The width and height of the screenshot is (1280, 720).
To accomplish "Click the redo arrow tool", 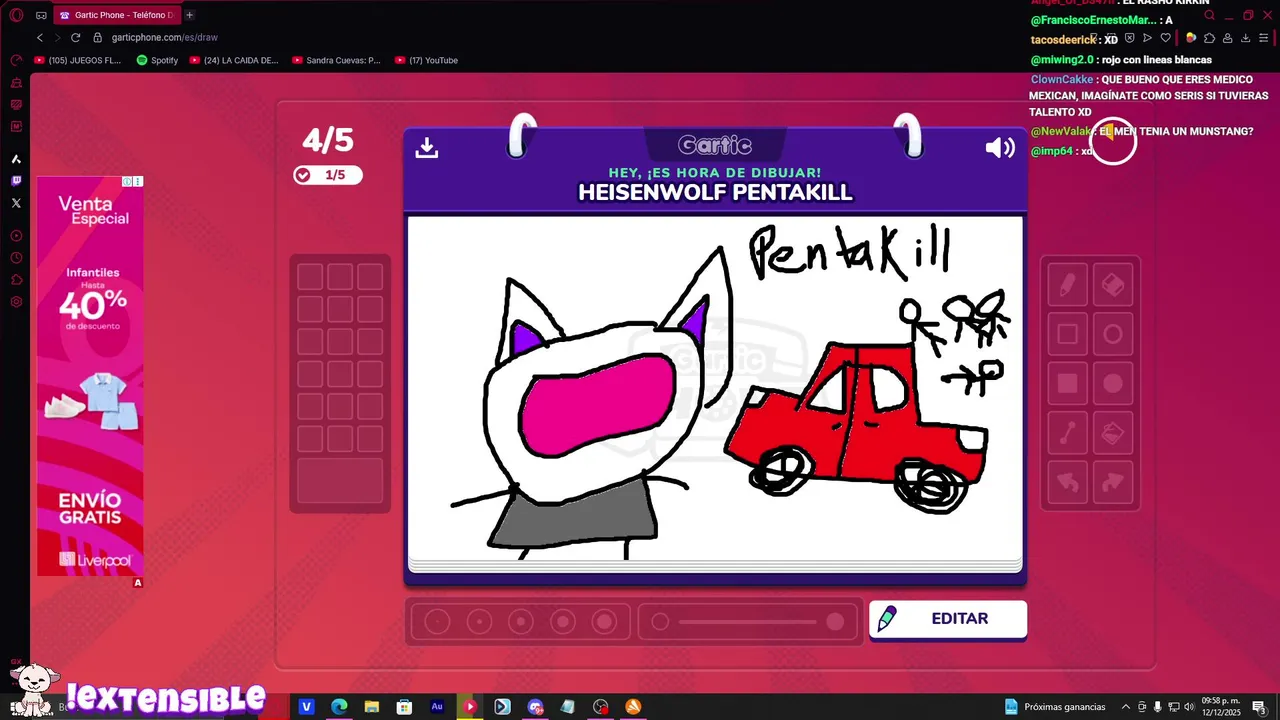I will pos(1113,482).
